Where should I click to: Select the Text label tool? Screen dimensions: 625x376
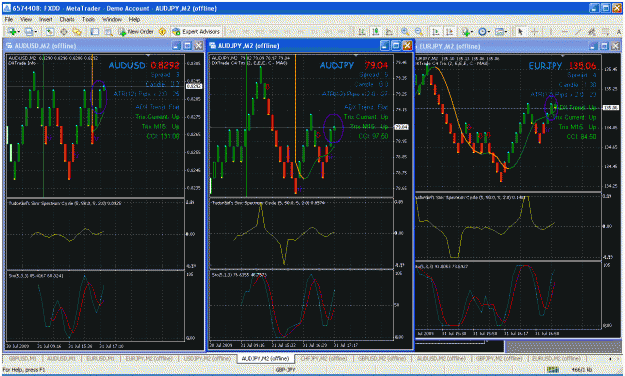(619, 31)
